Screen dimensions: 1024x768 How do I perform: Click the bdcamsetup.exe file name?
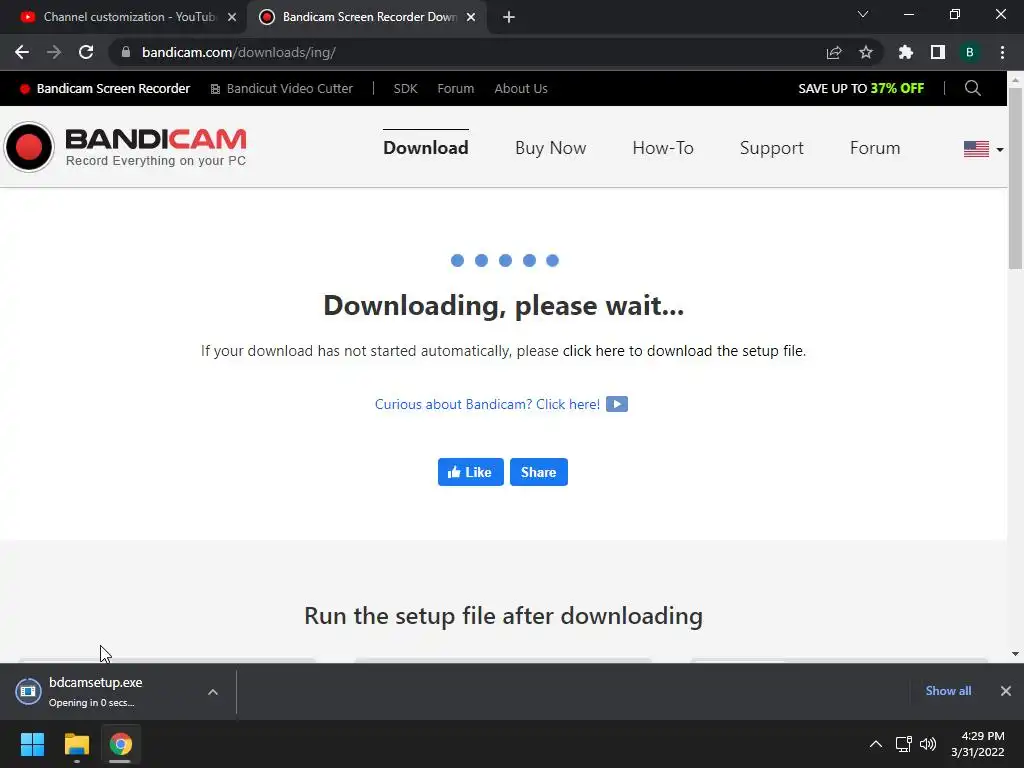(x=95, y=682)
